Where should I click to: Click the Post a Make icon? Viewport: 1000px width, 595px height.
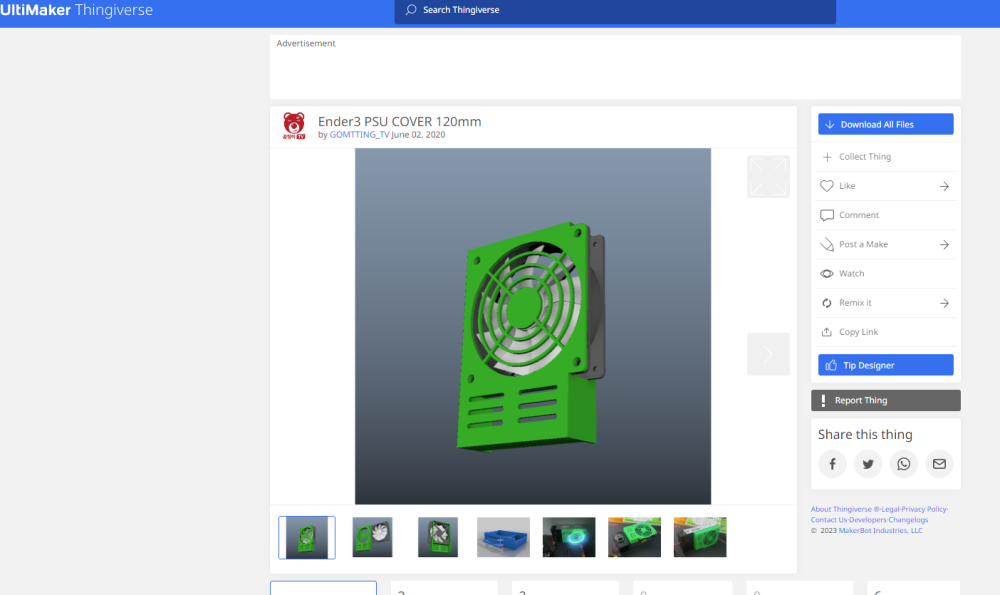(x=827, y=244)
